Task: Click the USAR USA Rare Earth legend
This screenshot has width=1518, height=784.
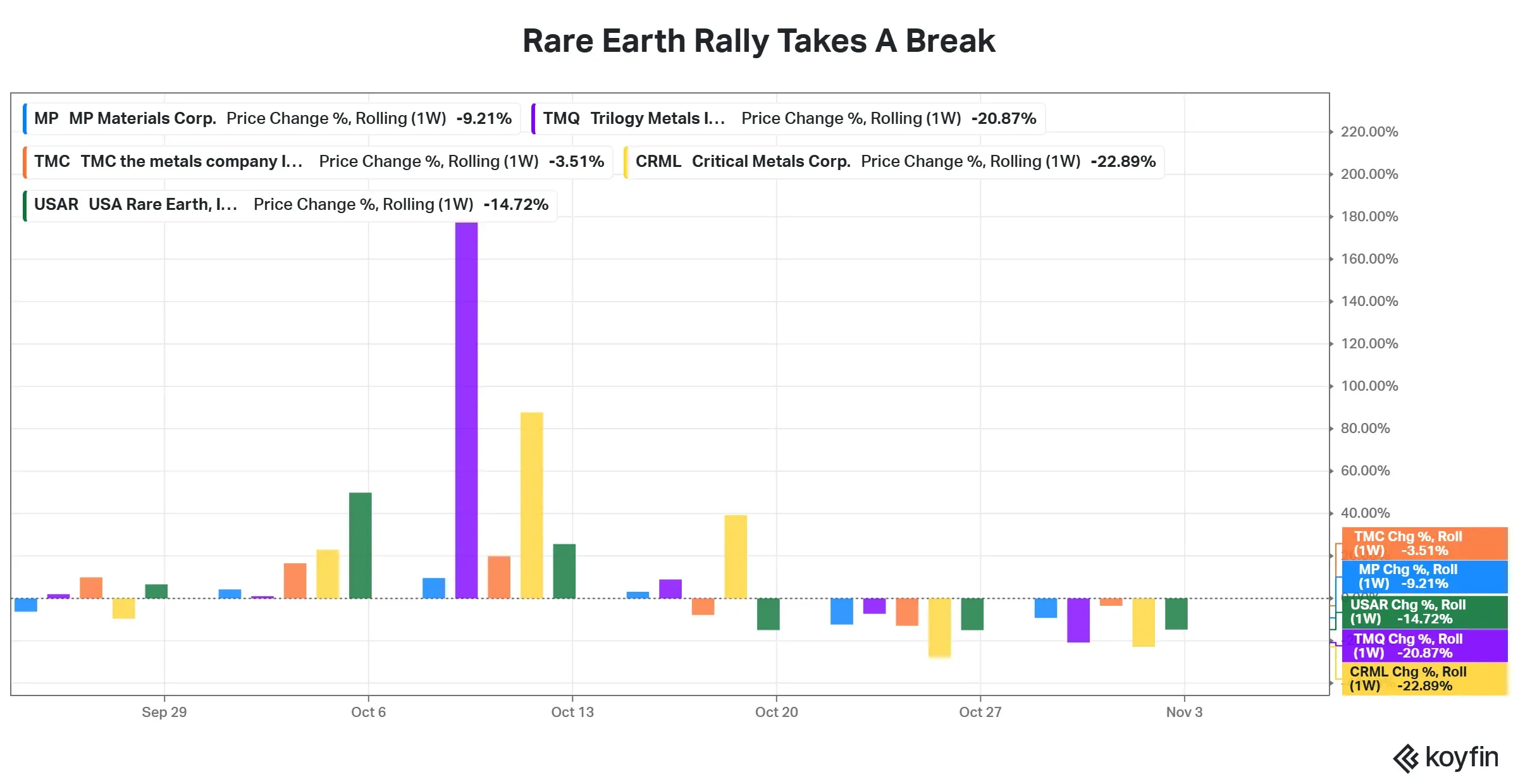Action: click(x=290, y=205)
